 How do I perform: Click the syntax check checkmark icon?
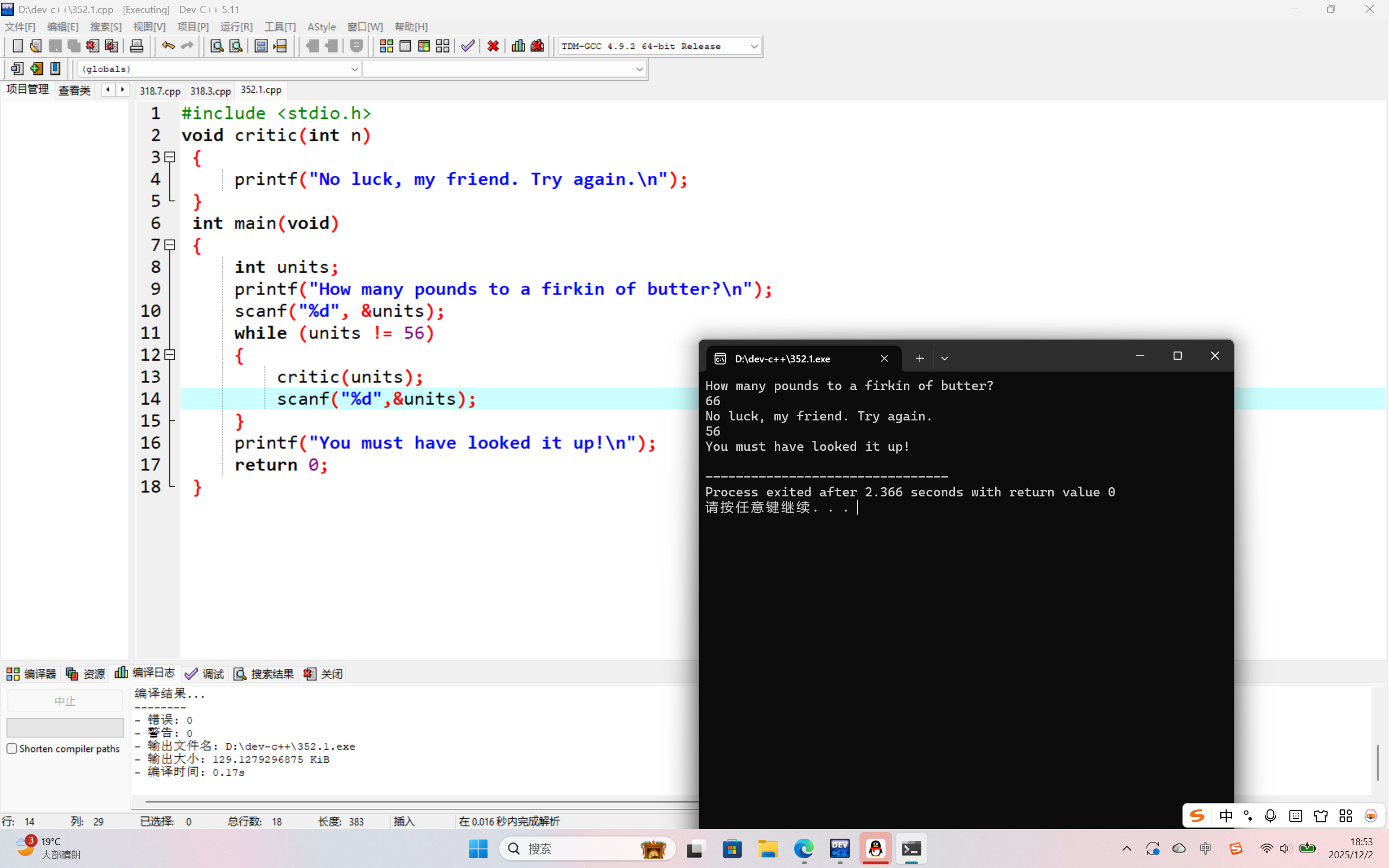pos(468,46)
